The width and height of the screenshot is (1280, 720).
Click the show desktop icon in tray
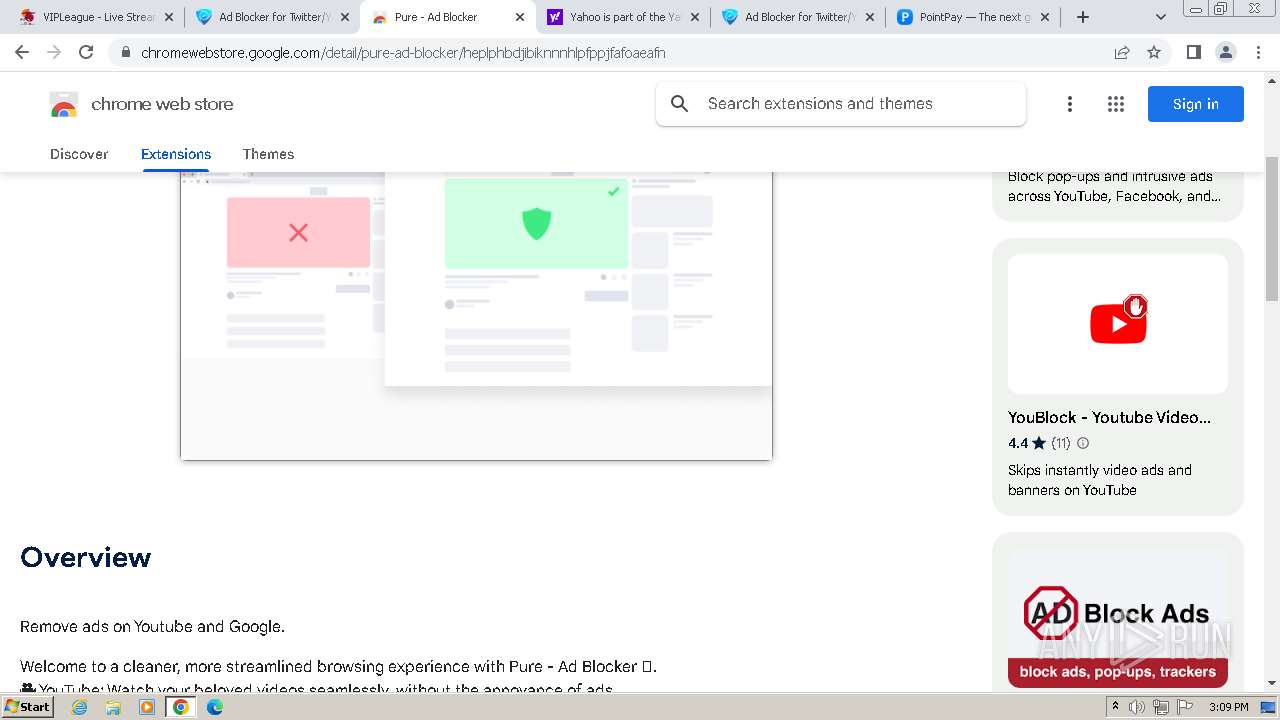pos(1268,707)
